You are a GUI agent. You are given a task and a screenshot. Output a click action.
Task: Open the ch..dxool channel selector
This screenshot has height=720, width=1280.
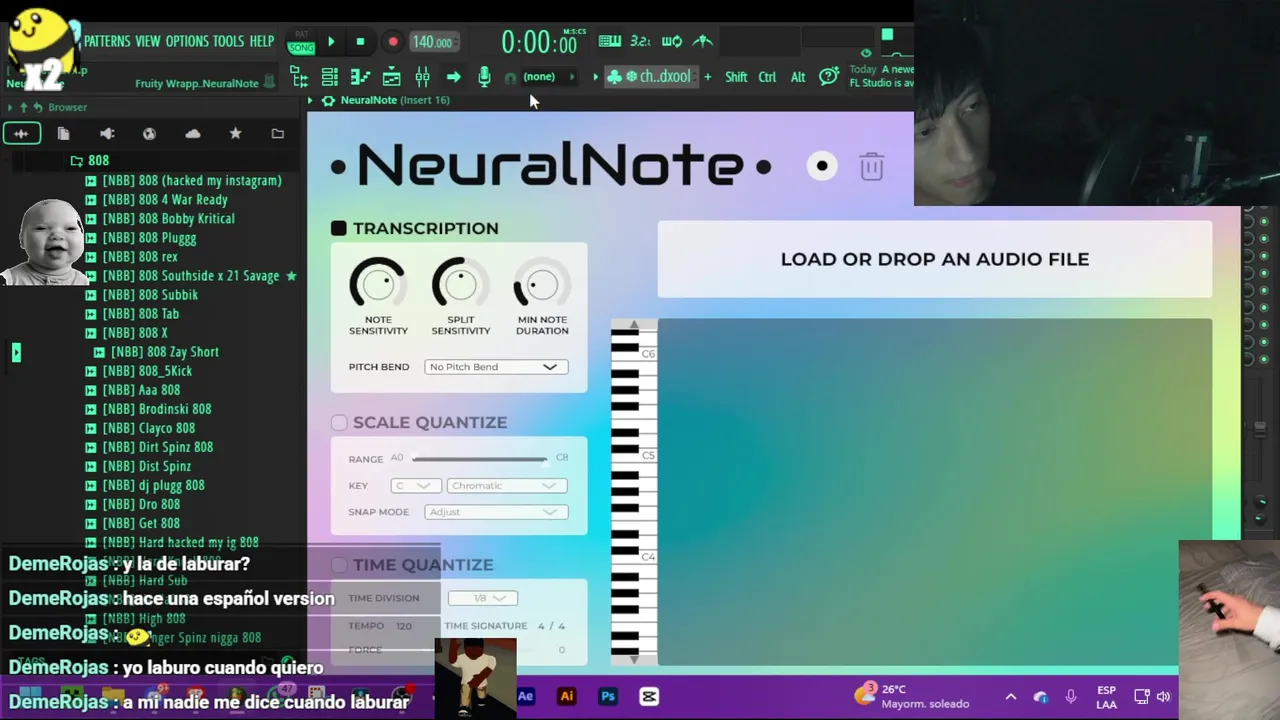650,77
